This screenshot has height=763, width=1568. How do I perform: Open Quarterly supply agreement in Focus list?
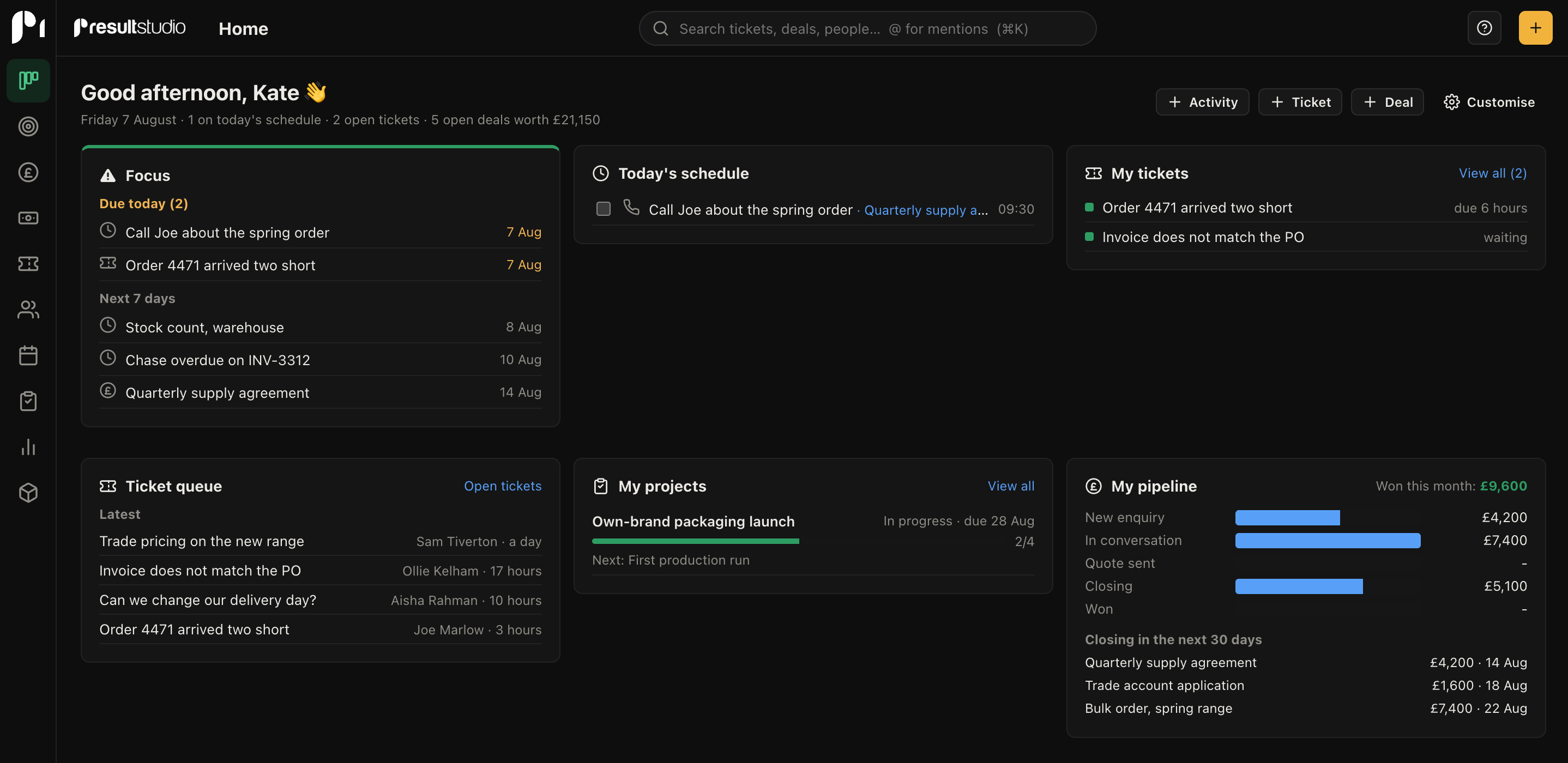(x=320, y=392)
